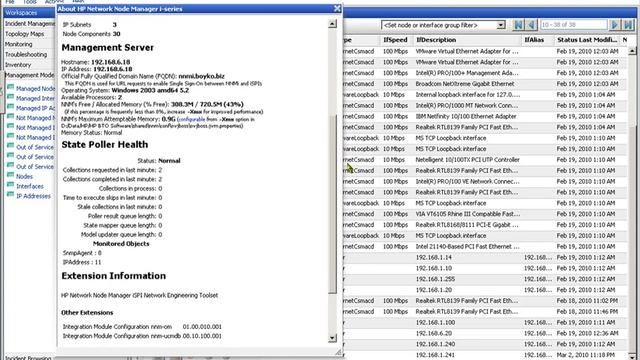Viewport: 640px width, 360px height.
Task: Select 'VIA VT6105 Rhine III Compatible Fast' cell
Action: (467, 214)
